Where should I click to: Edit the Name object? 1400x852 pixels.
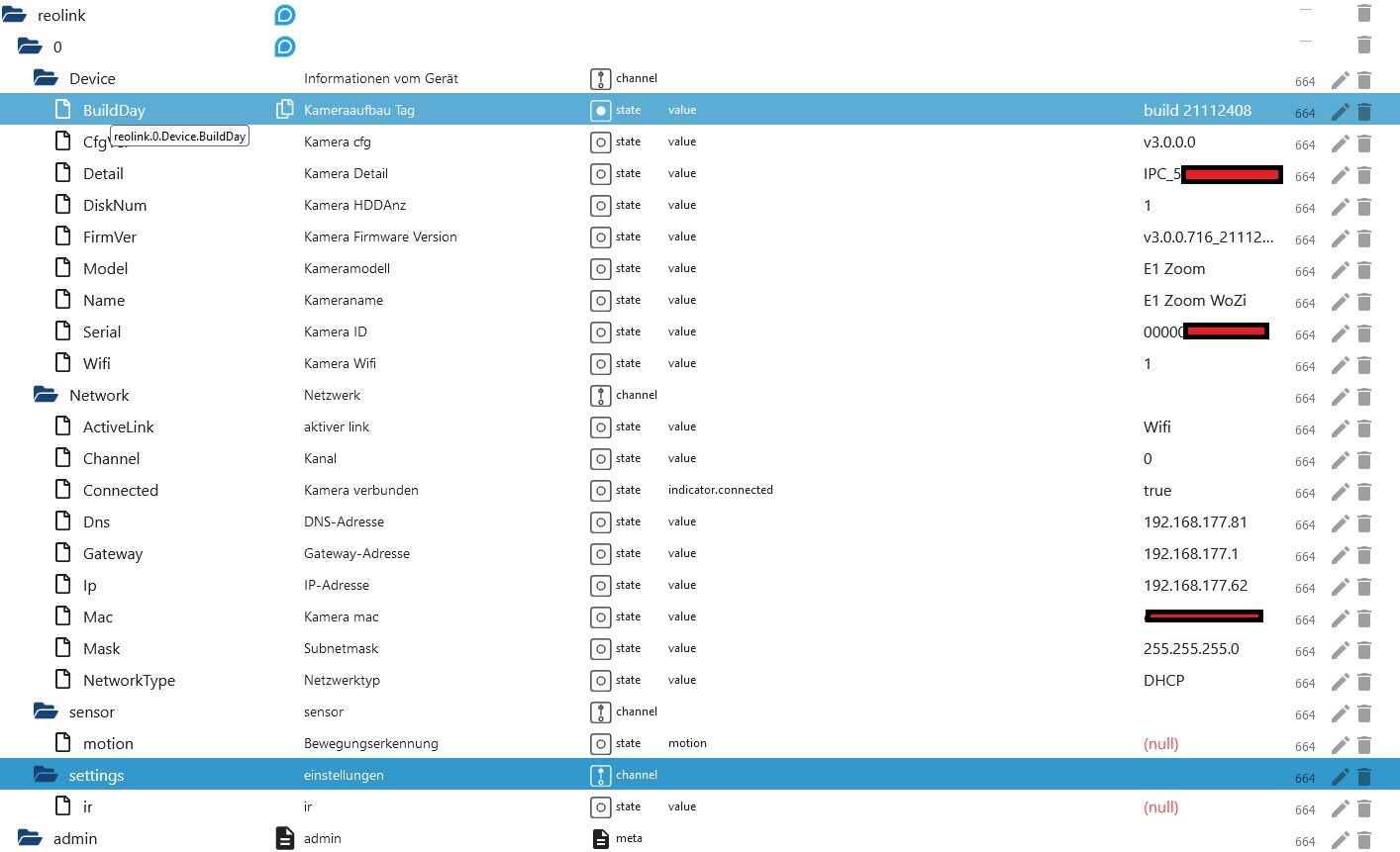[x=1340, y=302]
